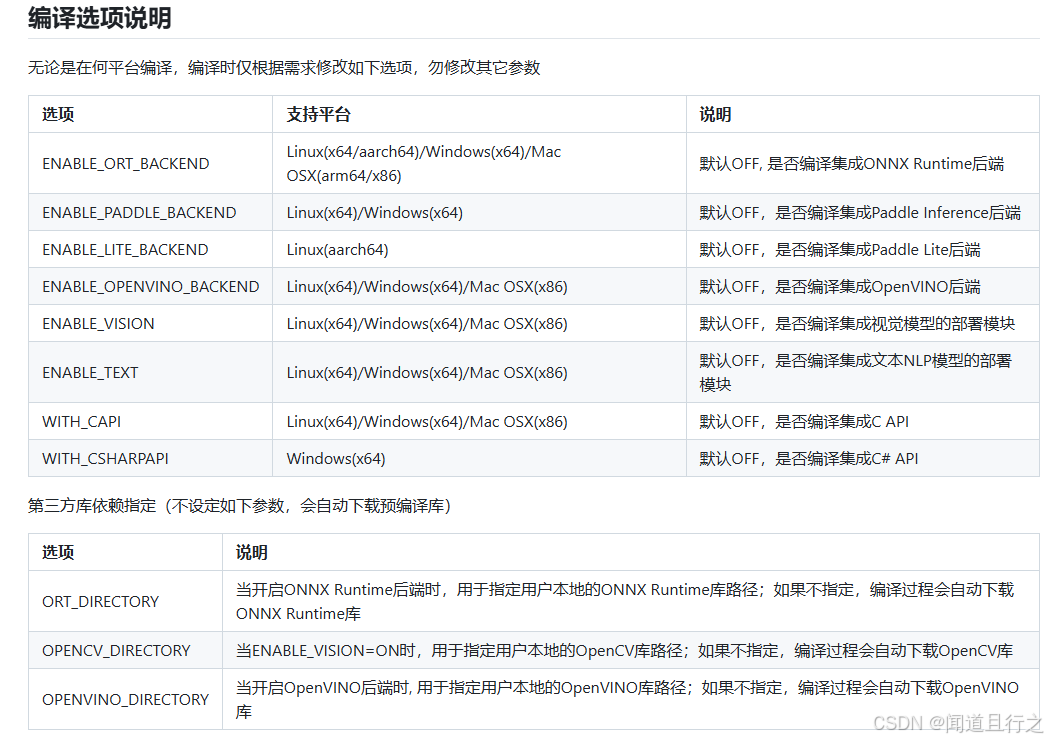Select the ENABLE_TEXT option cell
This screenshot has width=1048, height=741.
click(90, 371)
